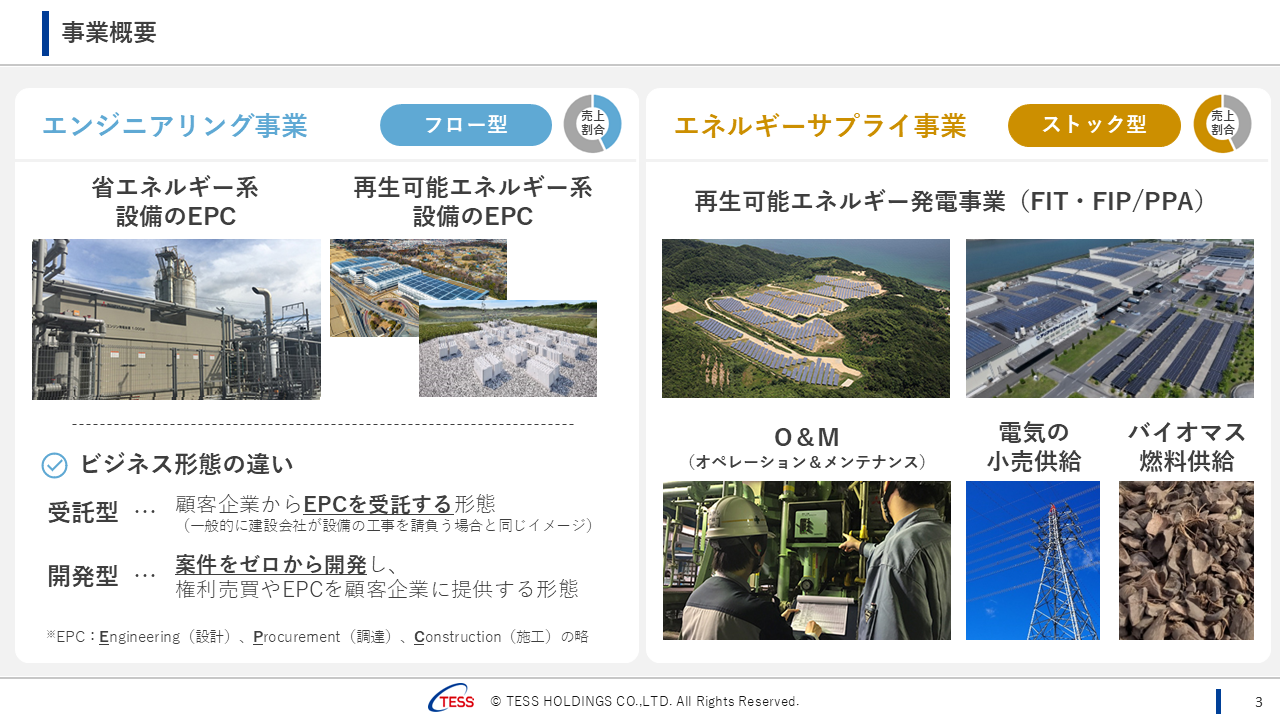The width and height of the screenshot is (1280, 720).
Task: Click the エネルギーサプライ事業 heading
Action: coord(820,126)
